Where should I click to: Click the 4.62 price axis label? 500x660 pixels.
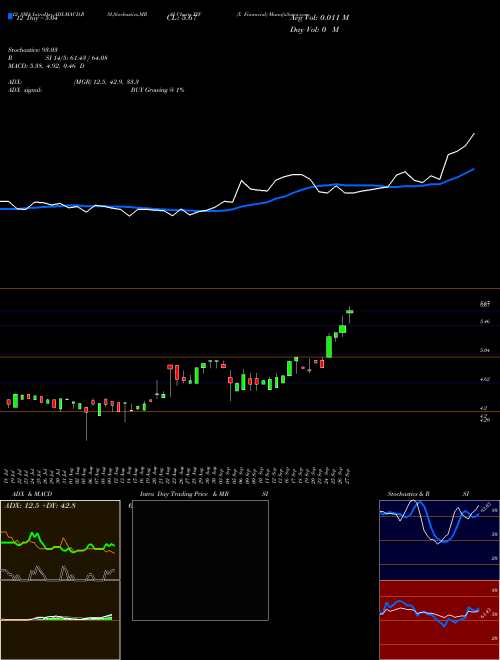pyautogui.click(x=485, y=379)
